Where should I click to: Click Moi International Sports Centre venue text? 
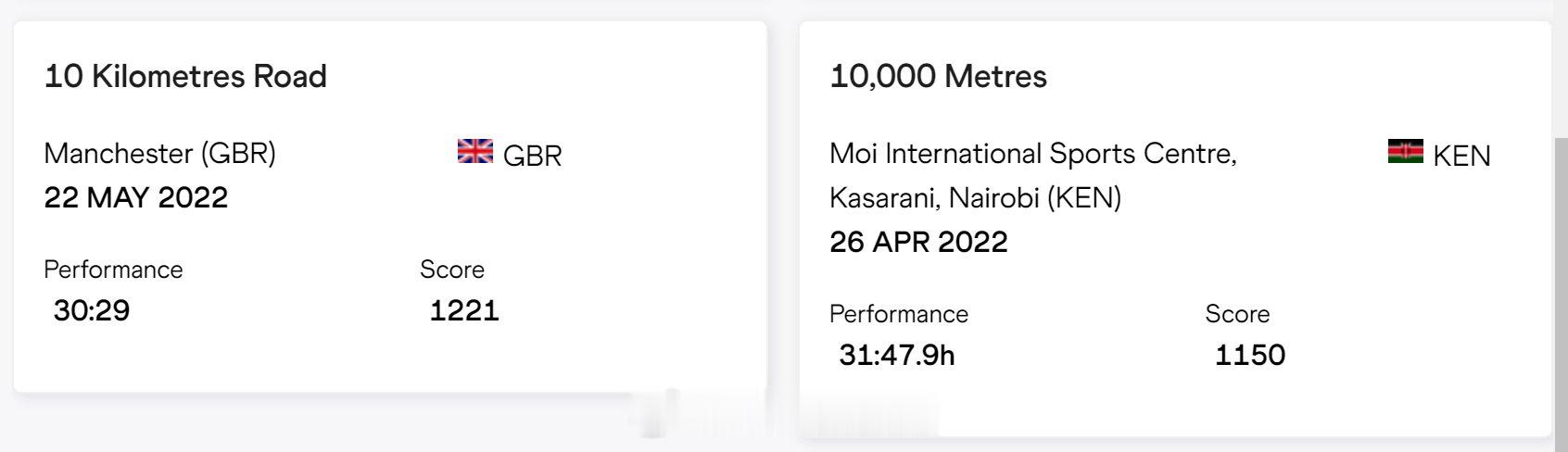coord(1033,153)
